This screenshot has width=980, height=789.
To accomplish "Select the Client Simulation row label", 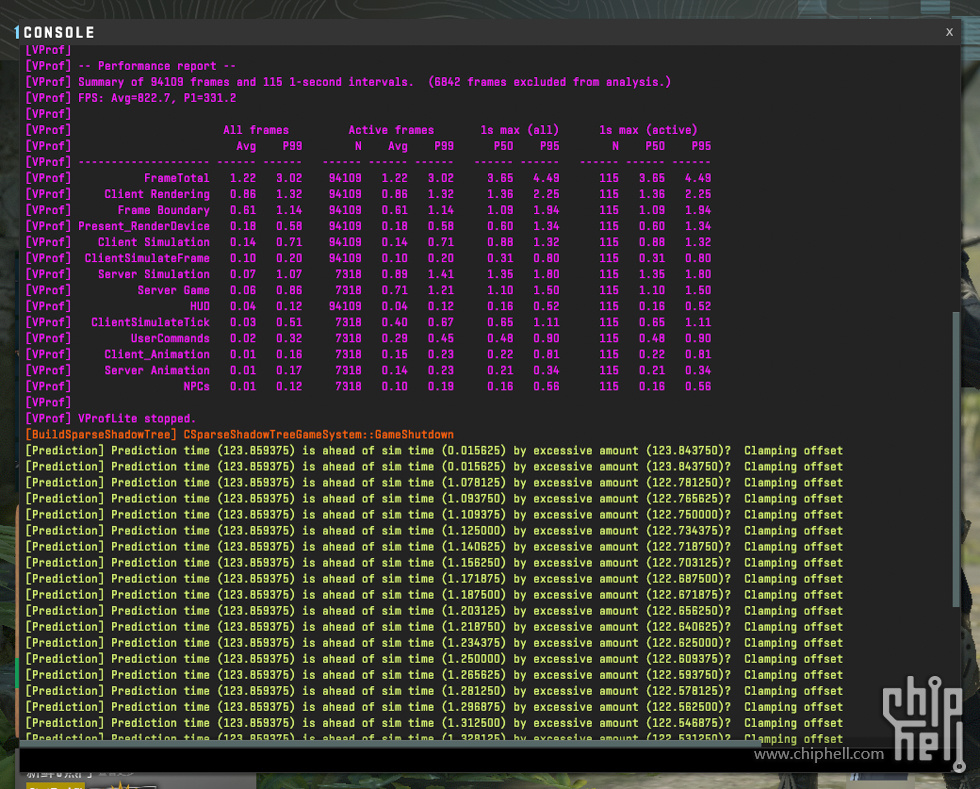I will [154, 243].
